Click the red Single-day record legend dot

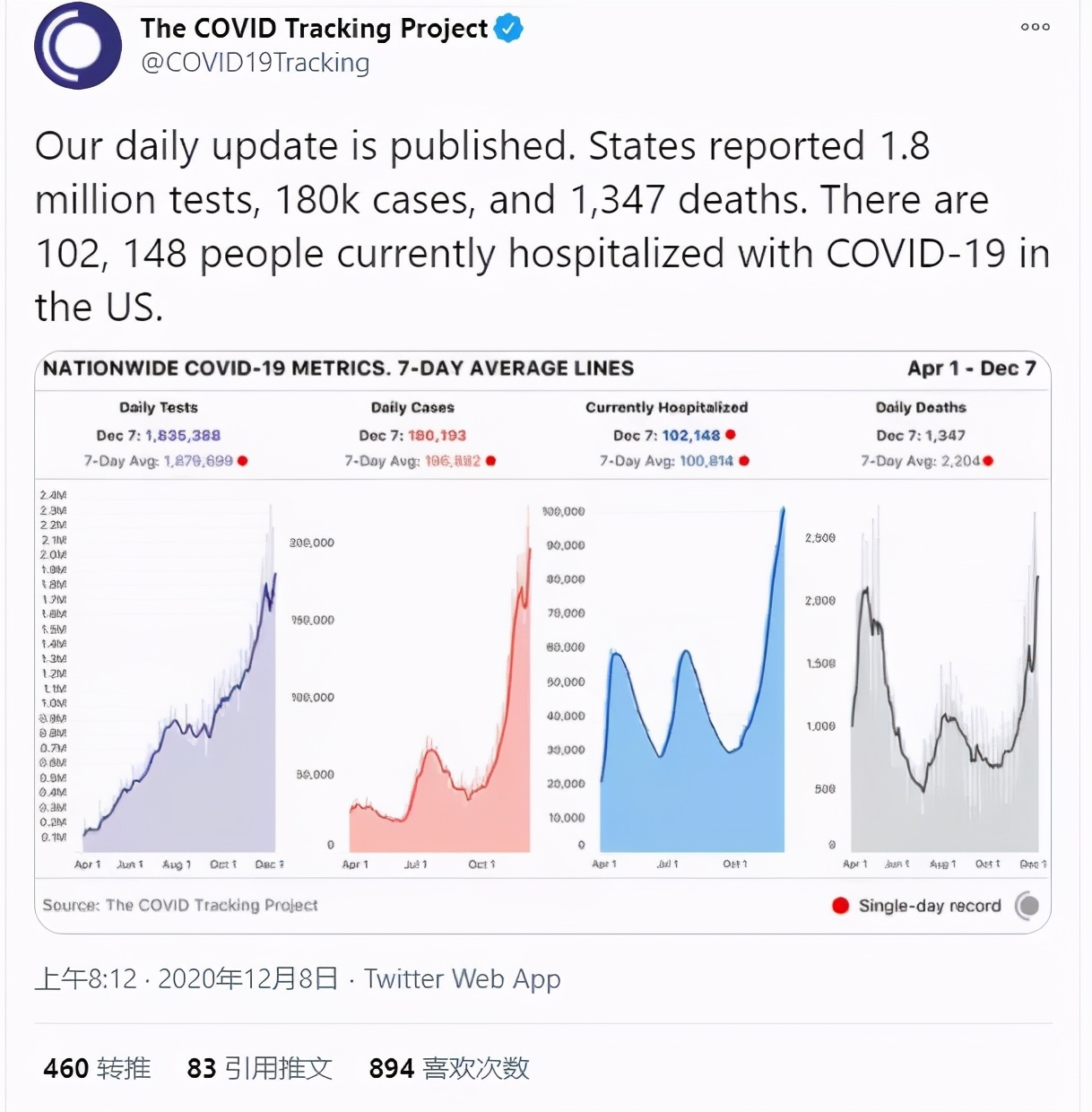(x=840, y=906)
